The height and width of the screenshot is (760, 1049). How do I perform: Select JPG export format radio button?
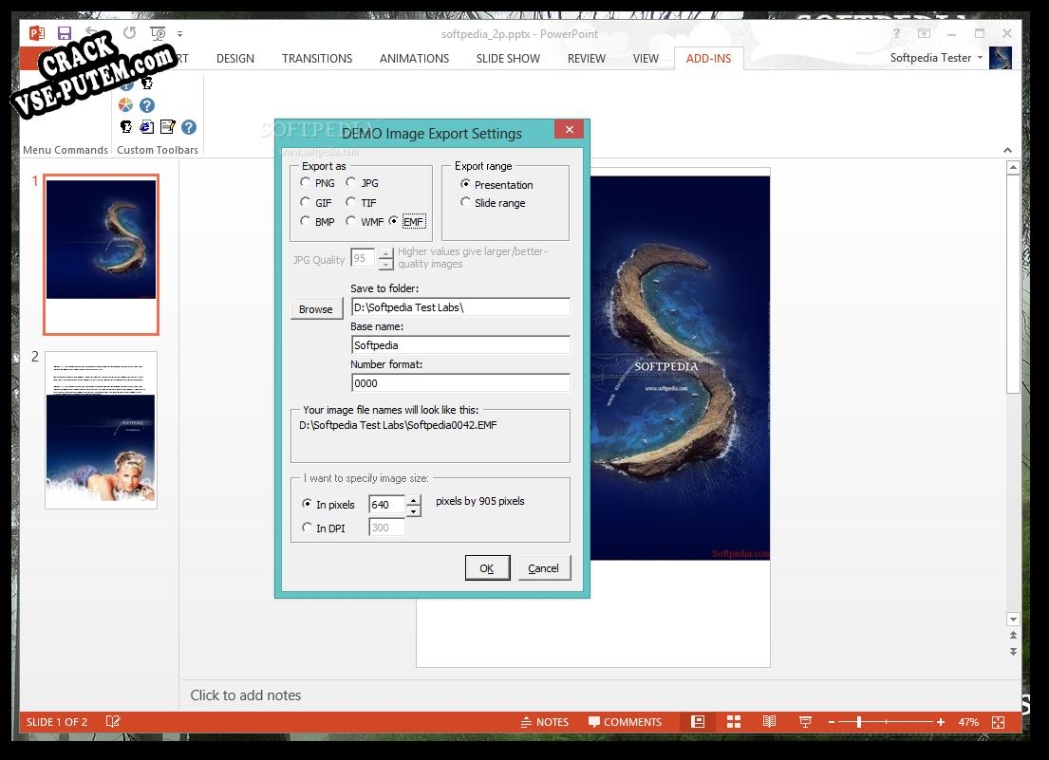[x=351, y=182]
